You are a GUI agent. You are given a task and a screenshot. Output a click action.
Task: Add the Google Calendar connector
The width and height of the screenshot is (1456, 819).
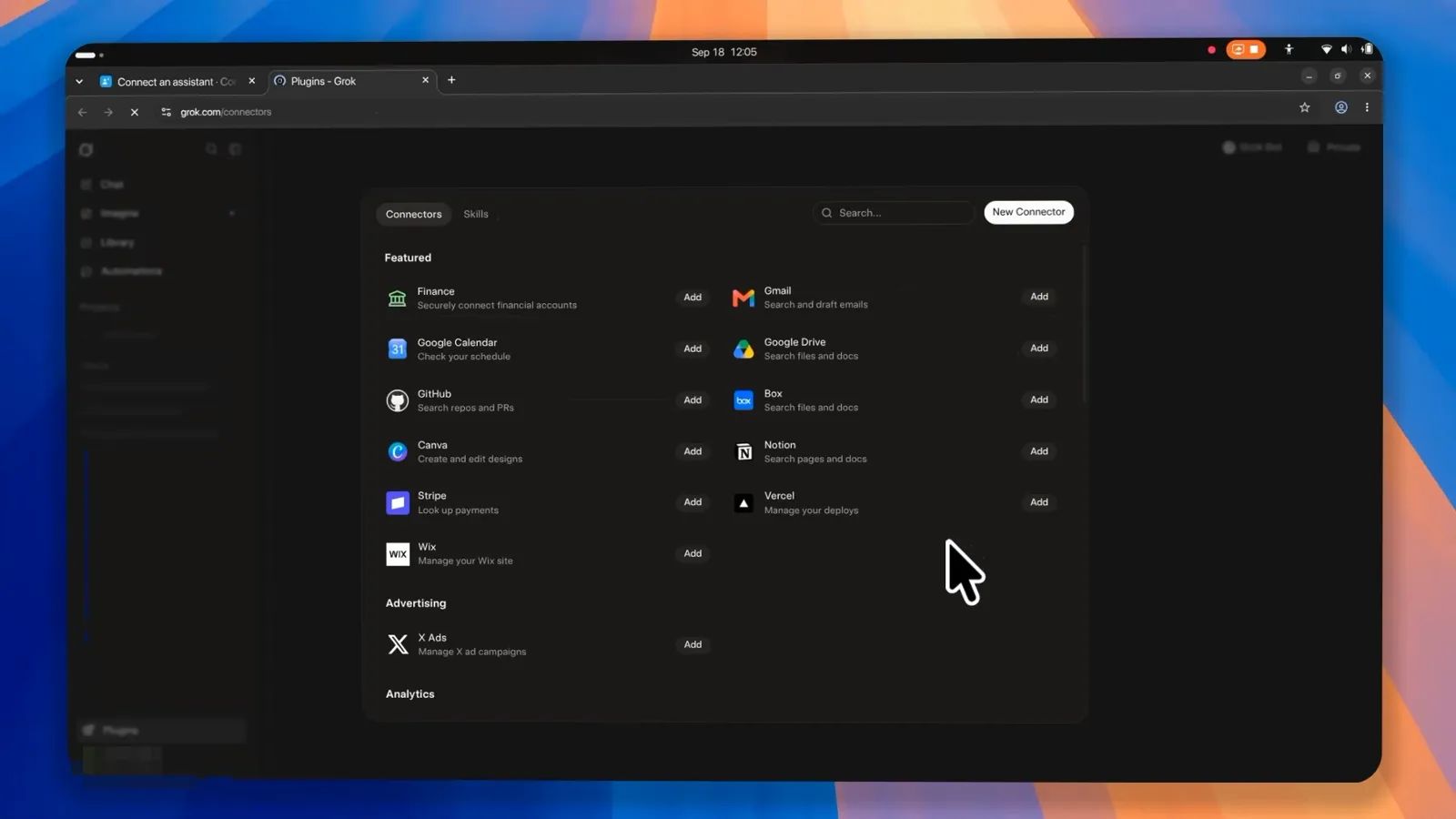point(693,349)
